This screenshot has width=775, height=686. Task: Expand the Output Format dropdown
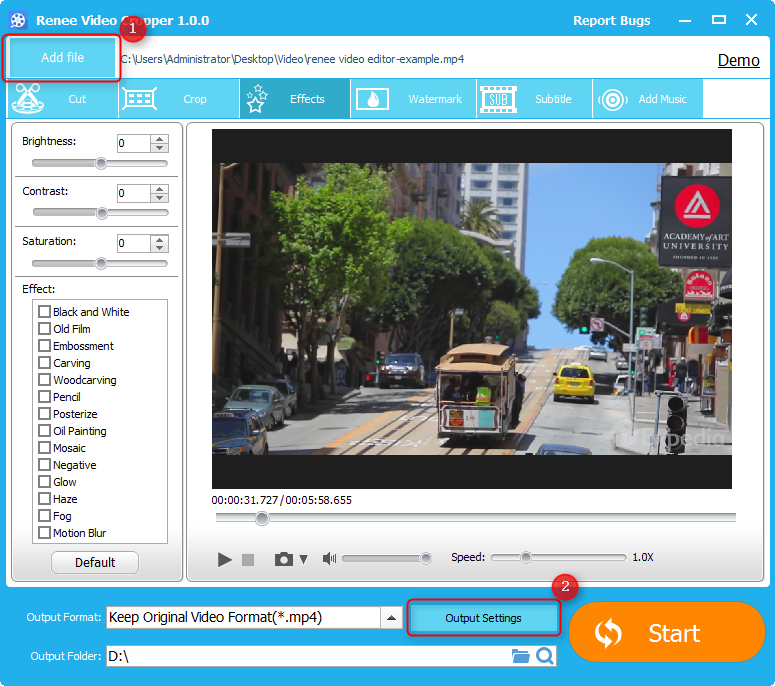(392, 618)
